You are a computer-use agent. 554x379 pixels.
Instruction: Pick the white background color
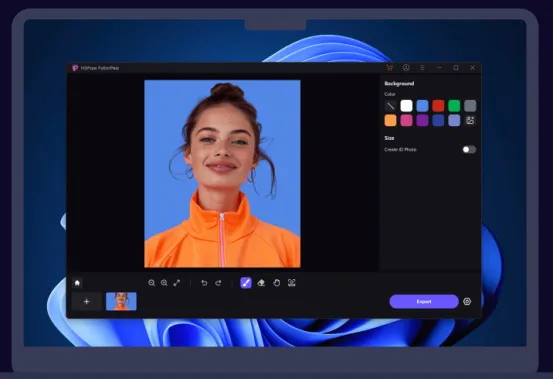click(406, 106)
